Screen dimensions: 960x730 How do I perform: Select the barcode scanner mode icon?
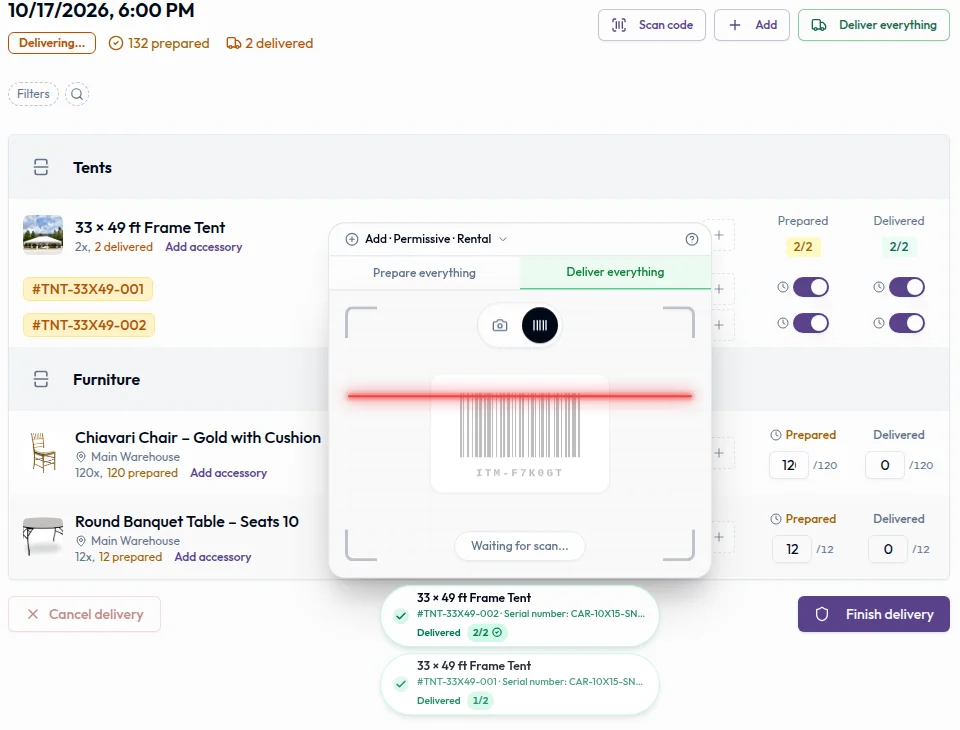pyautogui.click(x=539, y=325)
